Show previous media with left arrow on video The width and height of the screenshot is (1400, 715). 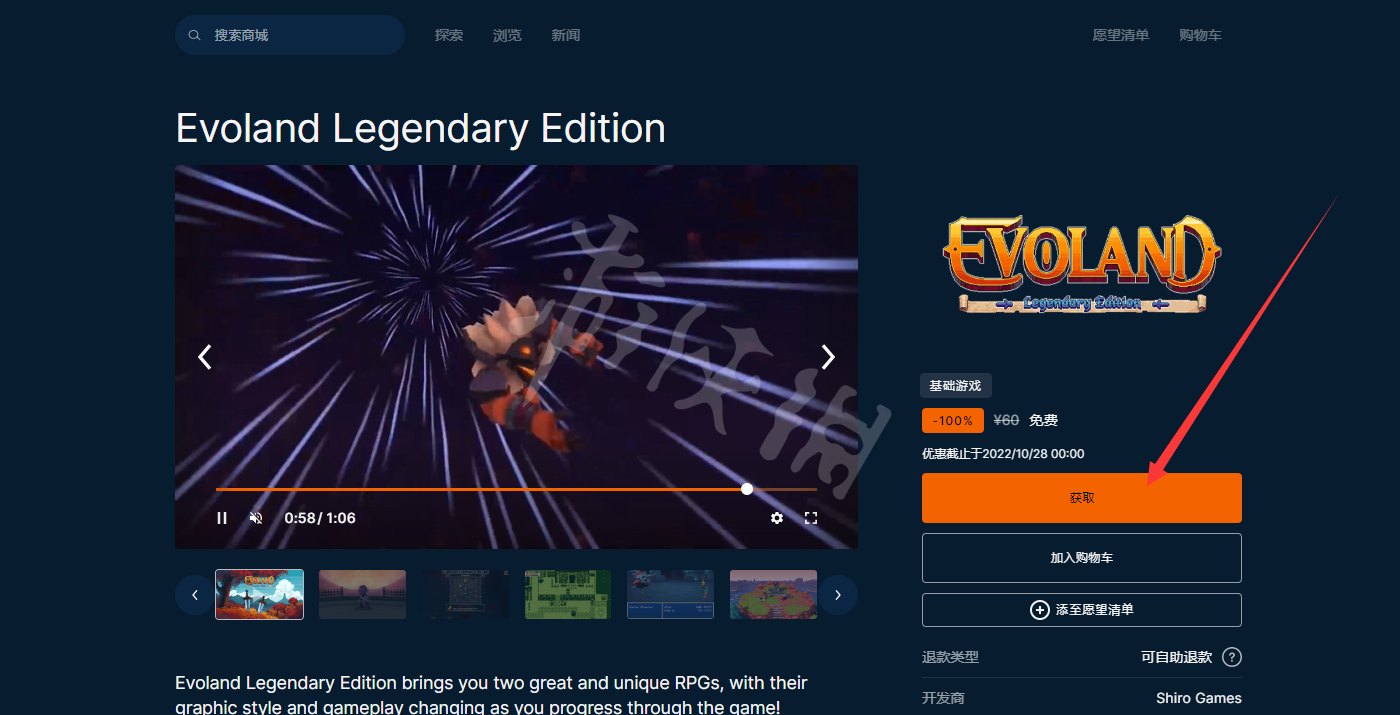coord(205,357)
